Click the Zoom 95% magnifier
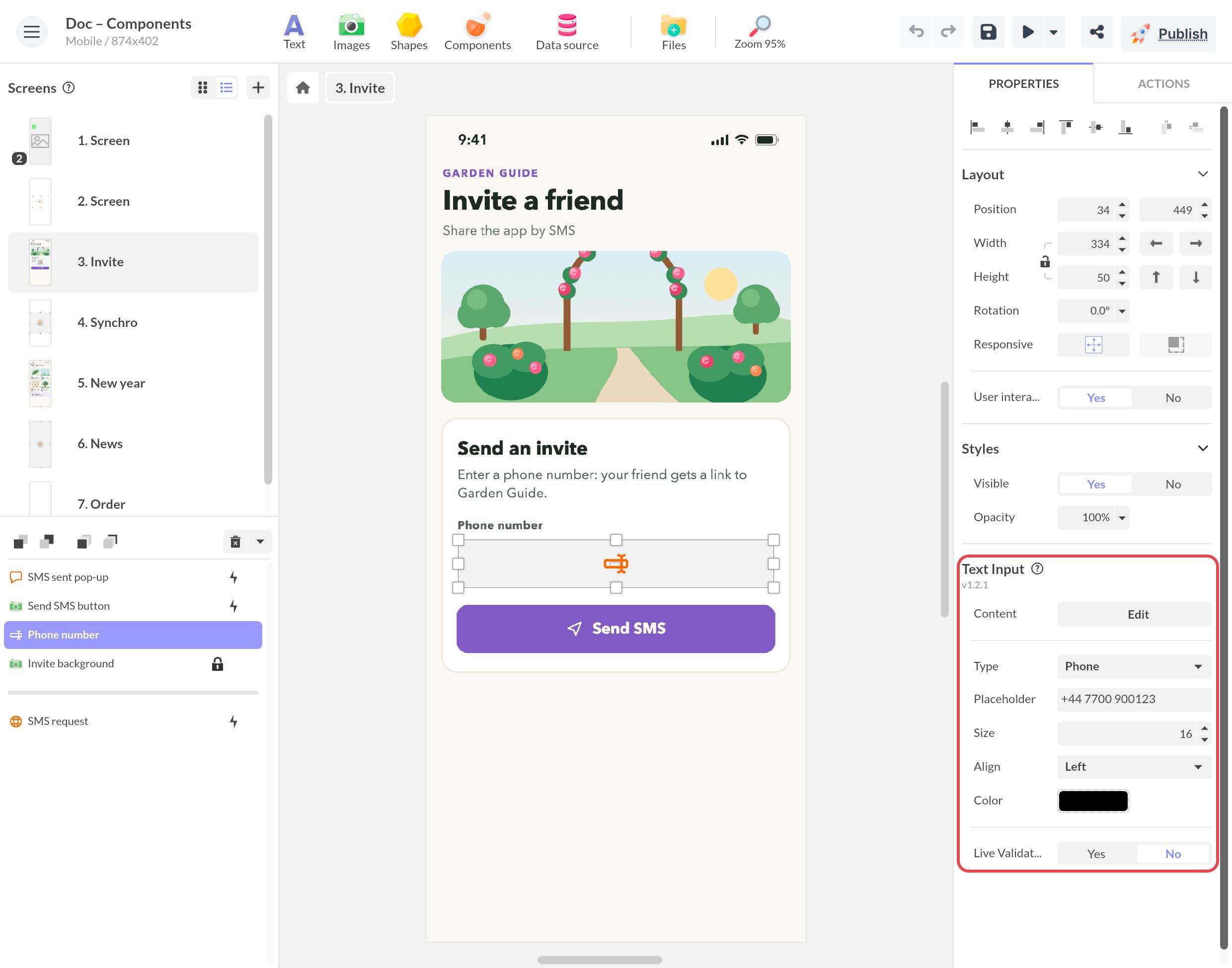 coord(760,32)
